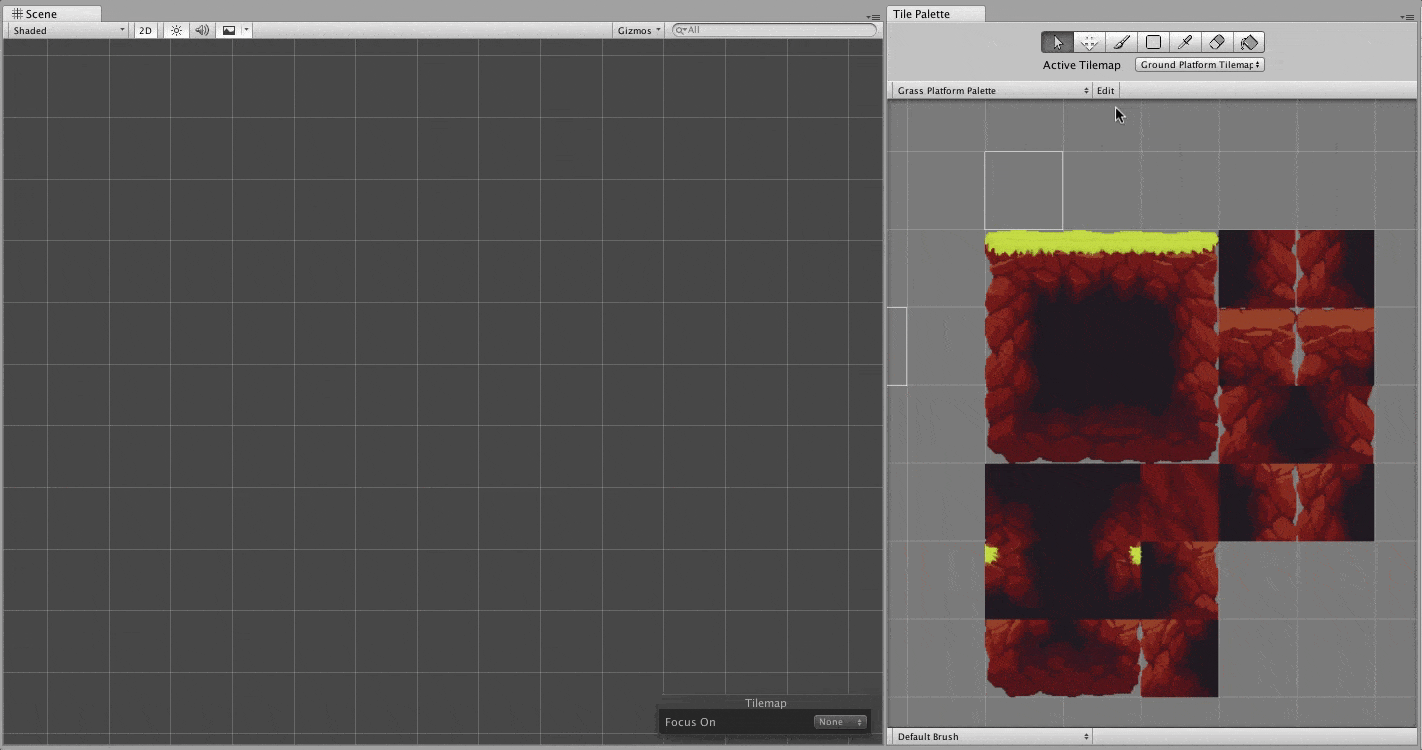This screenshot has width=1422, height=750.
Task: Open Scene panel options menu icon
Action: coord(872,17)
